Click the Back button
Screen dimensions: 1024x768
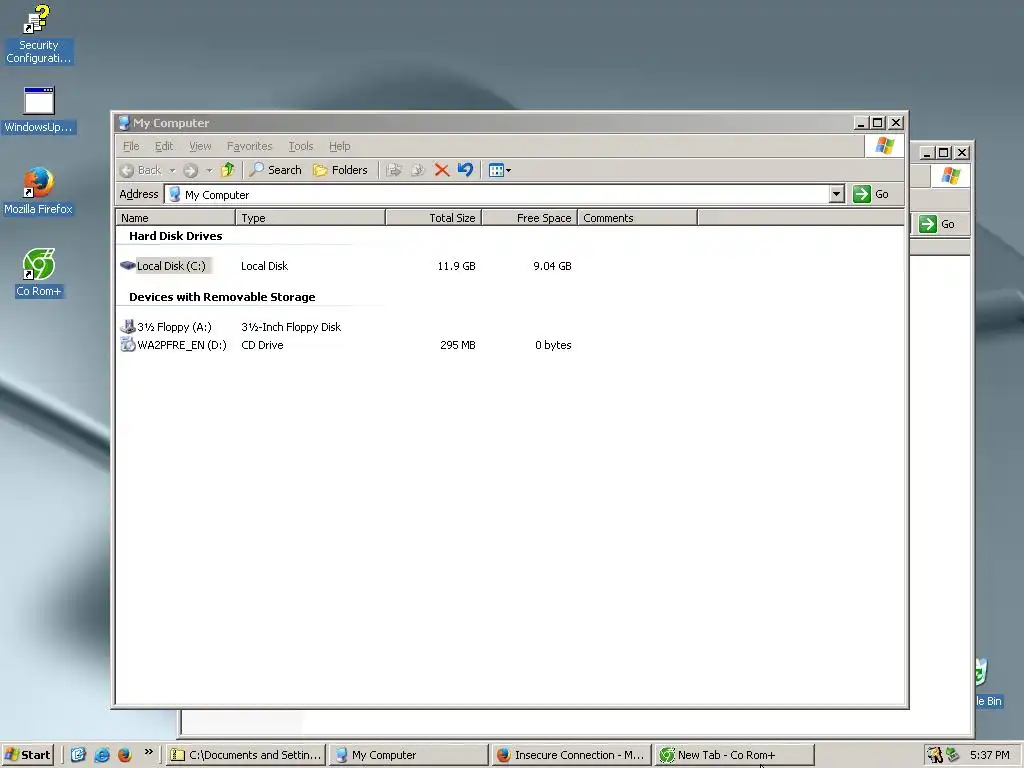pyautogui.click(x=141, y=170)
